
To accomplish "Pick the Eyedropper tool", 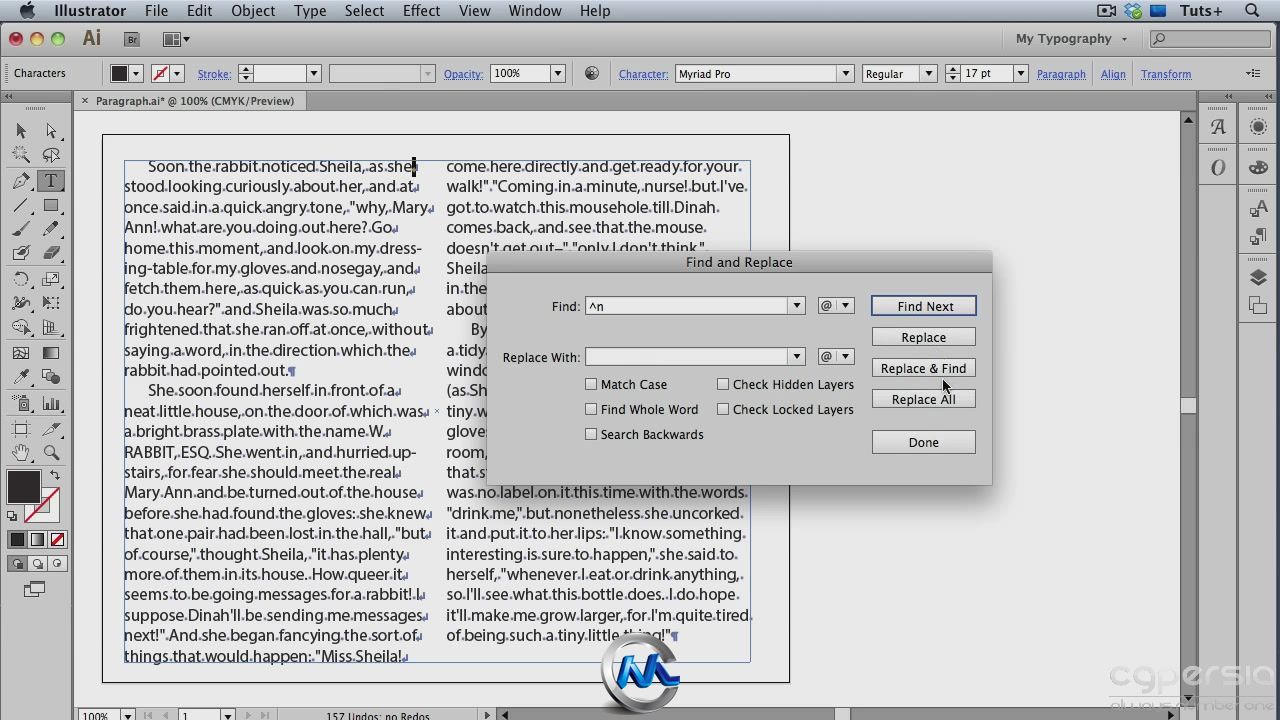I will pos(21,377).
